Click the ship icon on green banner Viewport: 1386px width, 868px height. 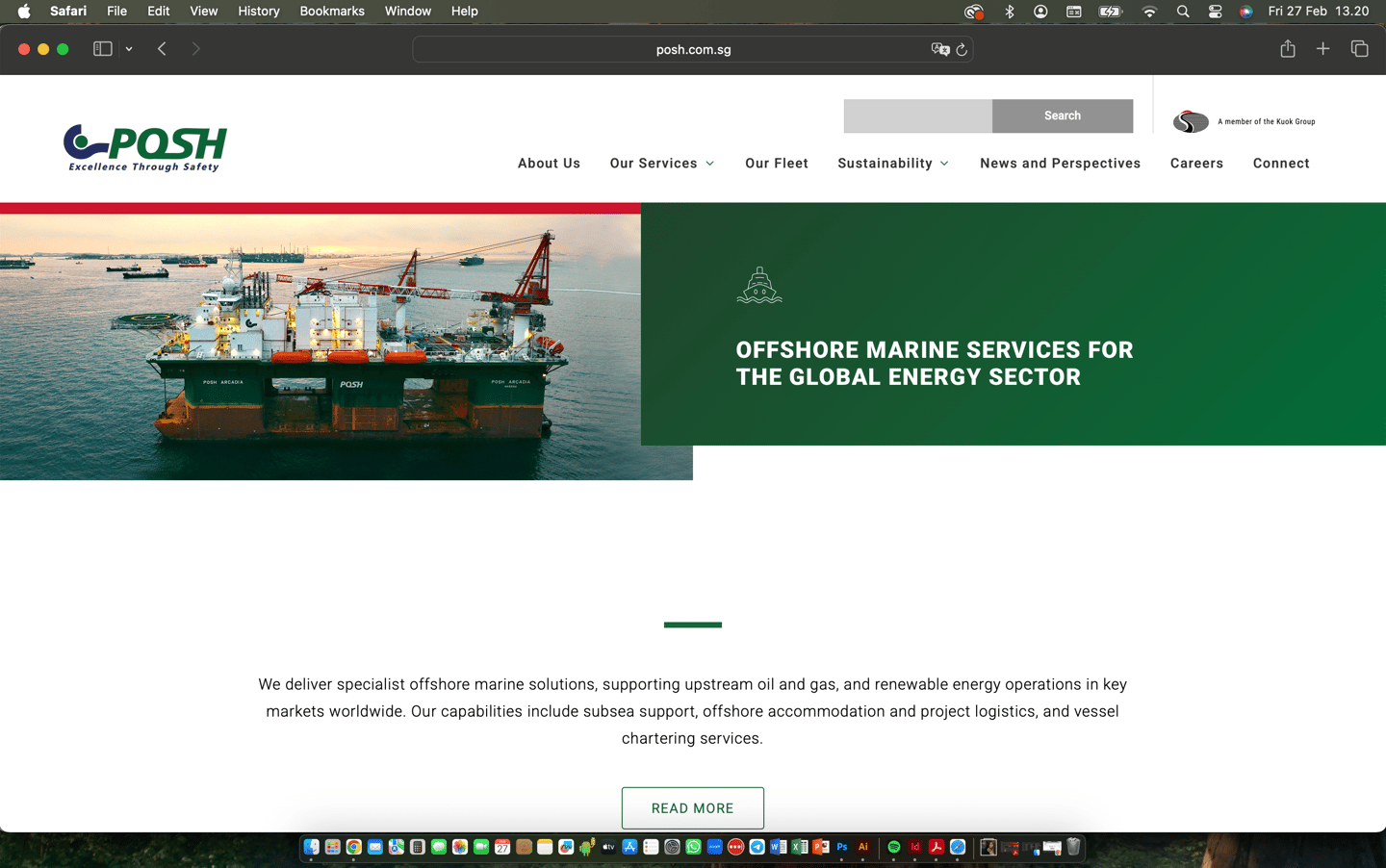[x=759, y=285]
